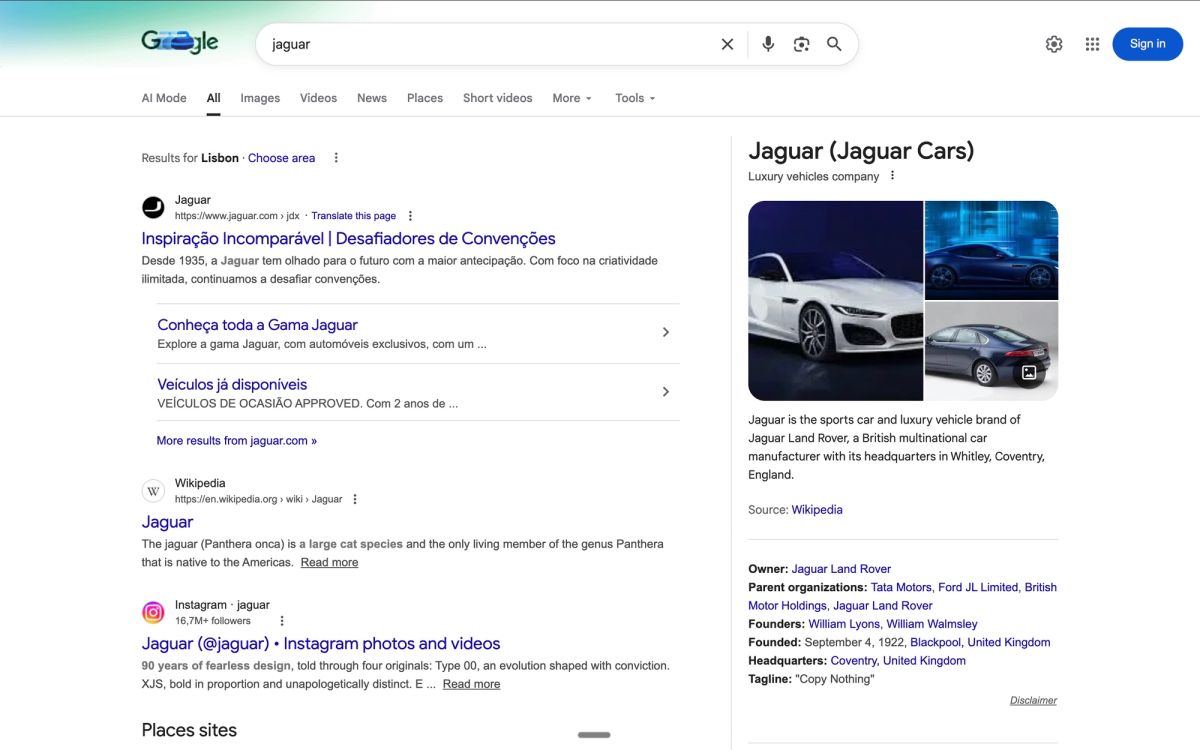
Task: Switch to News tab
Action: coord(372,98)
